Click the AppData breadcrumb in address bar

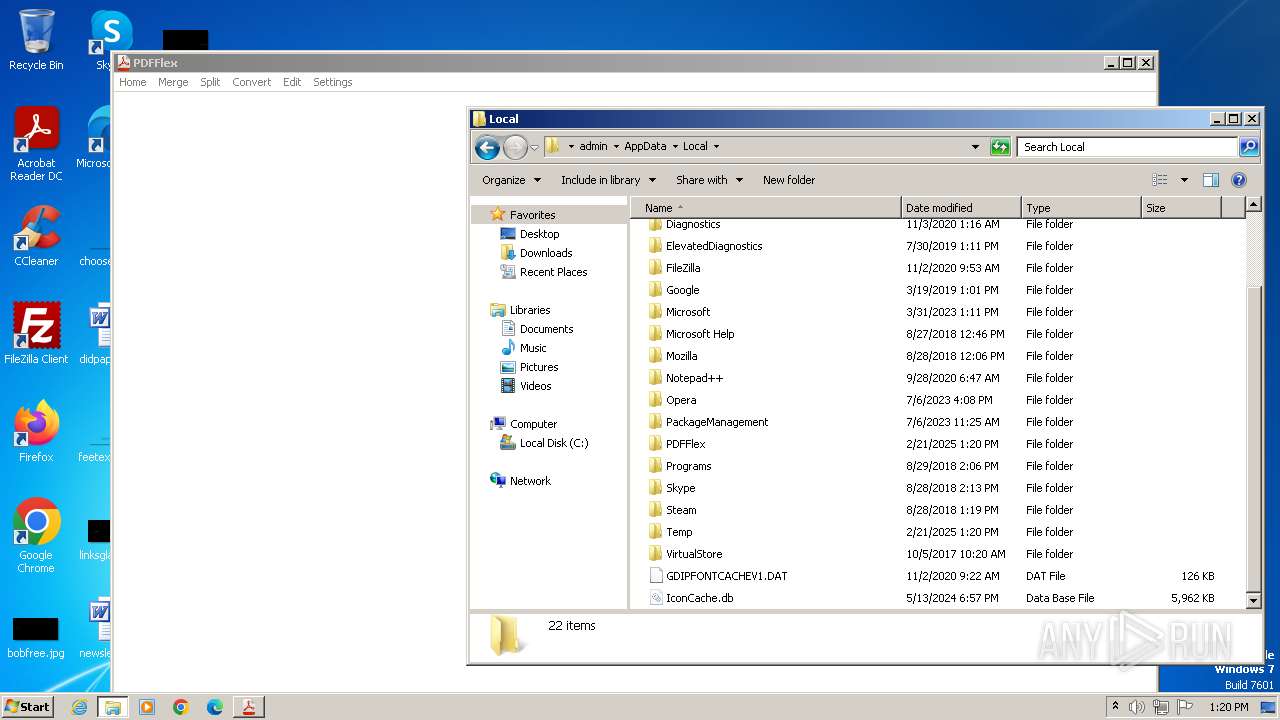[x=645, y=146]
